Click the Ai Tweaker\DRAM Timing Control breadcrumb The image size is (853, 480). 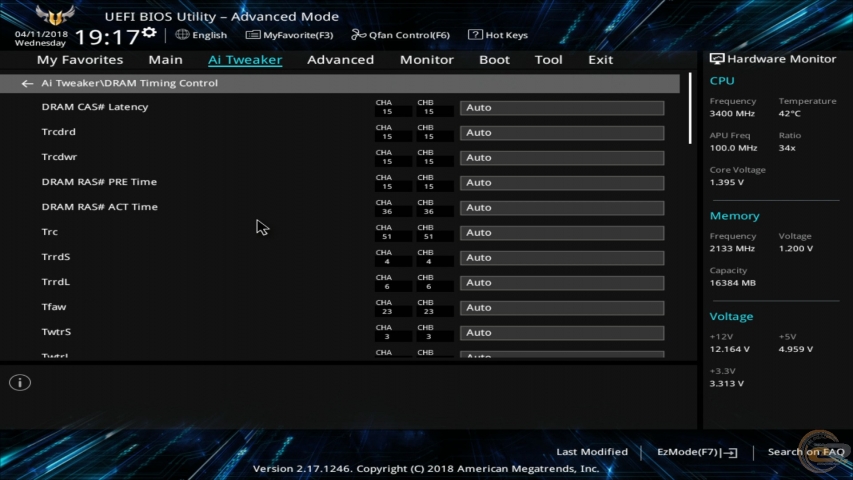tap(129, 83)
